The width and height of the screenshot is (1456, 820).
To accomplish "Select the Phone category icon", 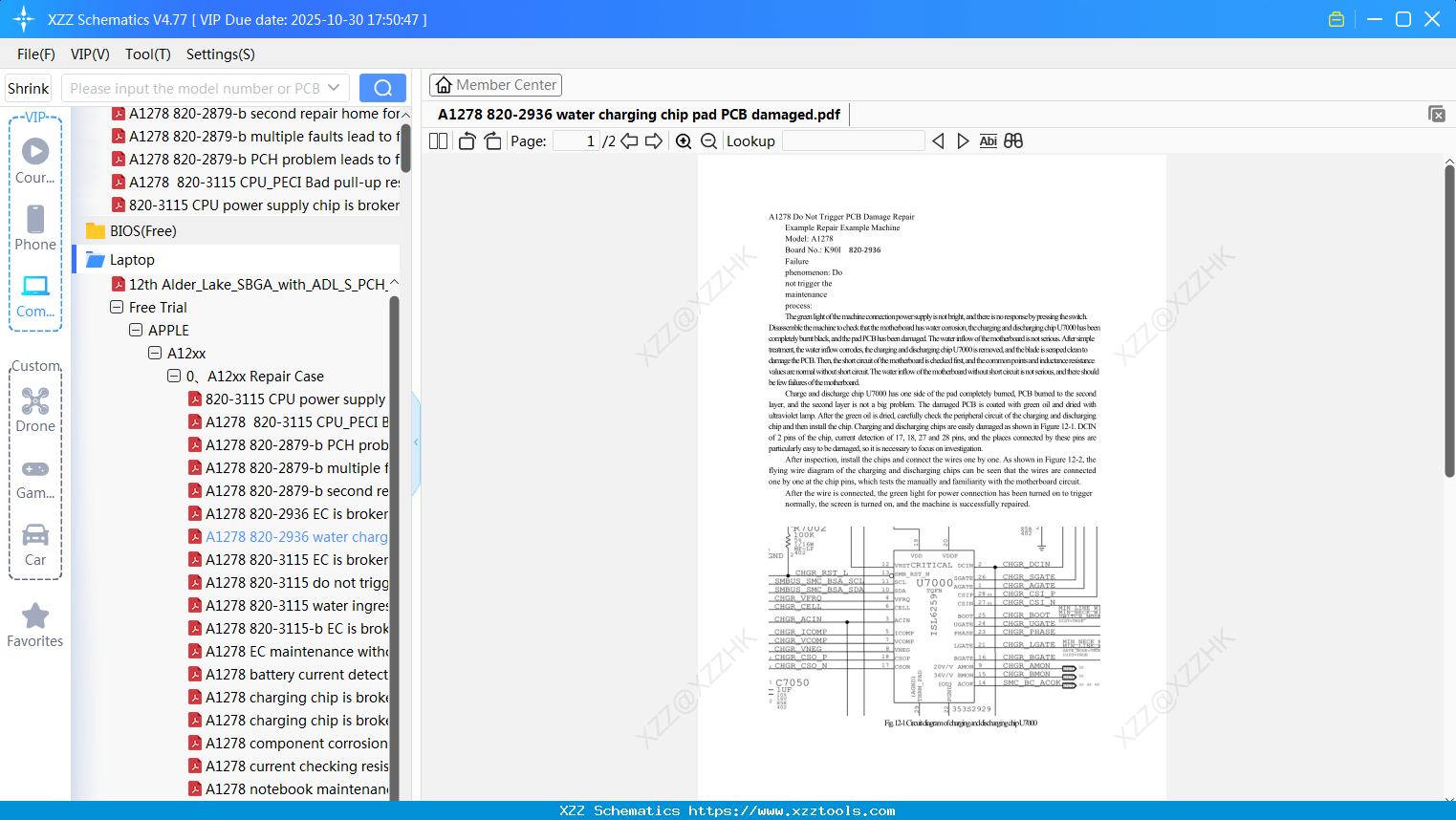I will pyautogui.click(x=35, y=227).
